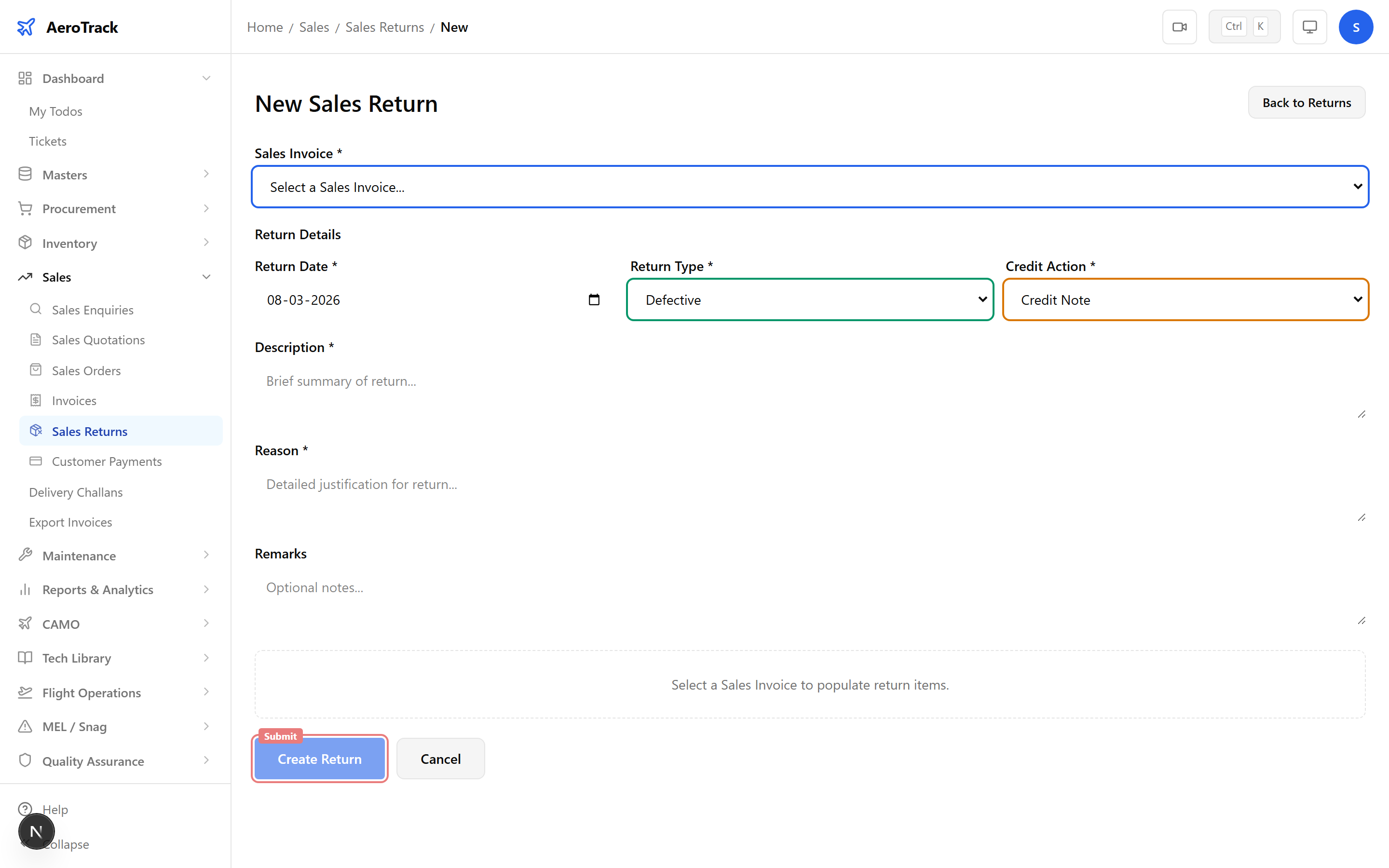Select the Procurement cart icon
The height and width of the screenshot is (868, 1389).
point(25,208)
